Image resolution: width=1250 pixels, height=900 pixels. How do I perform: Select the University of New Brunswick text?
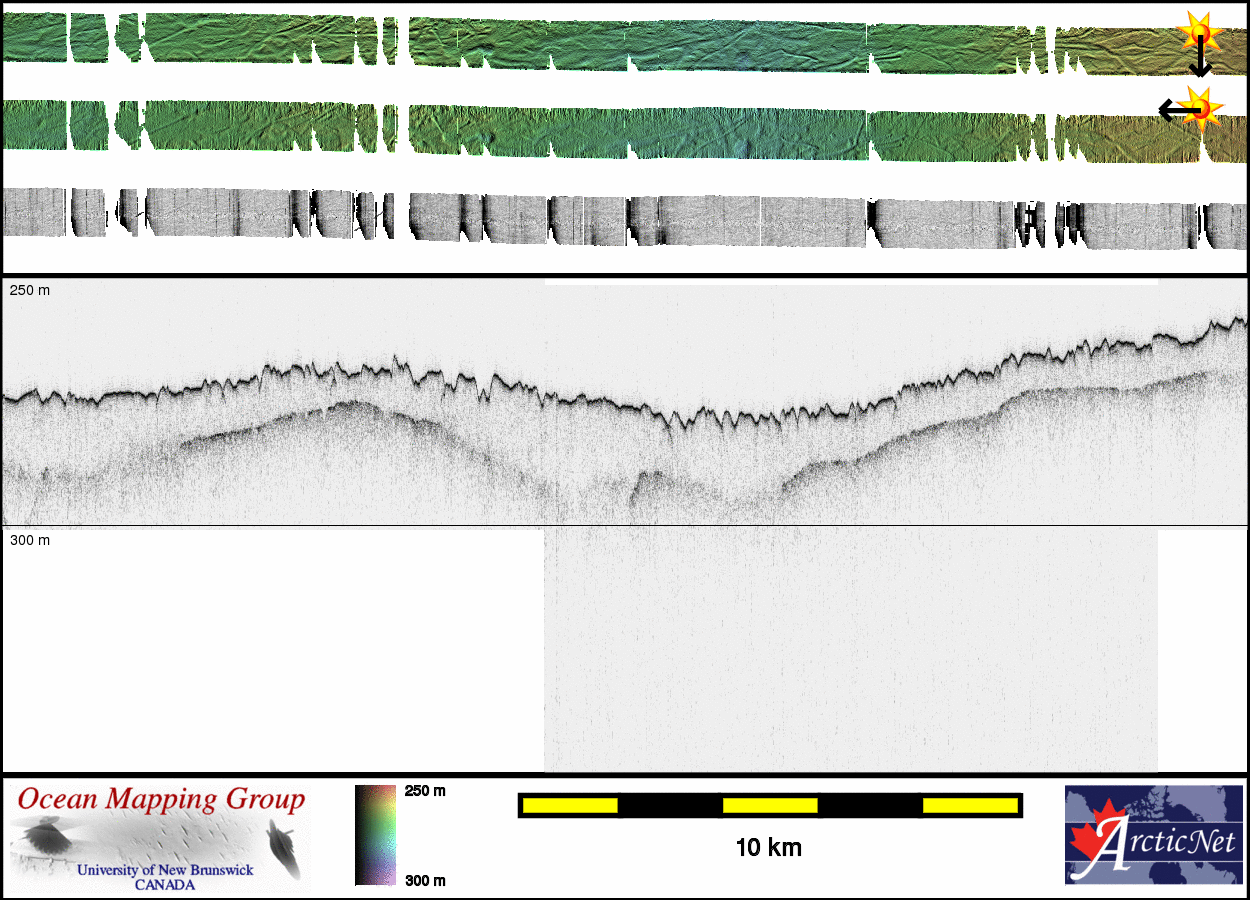[x=165, y=870]
